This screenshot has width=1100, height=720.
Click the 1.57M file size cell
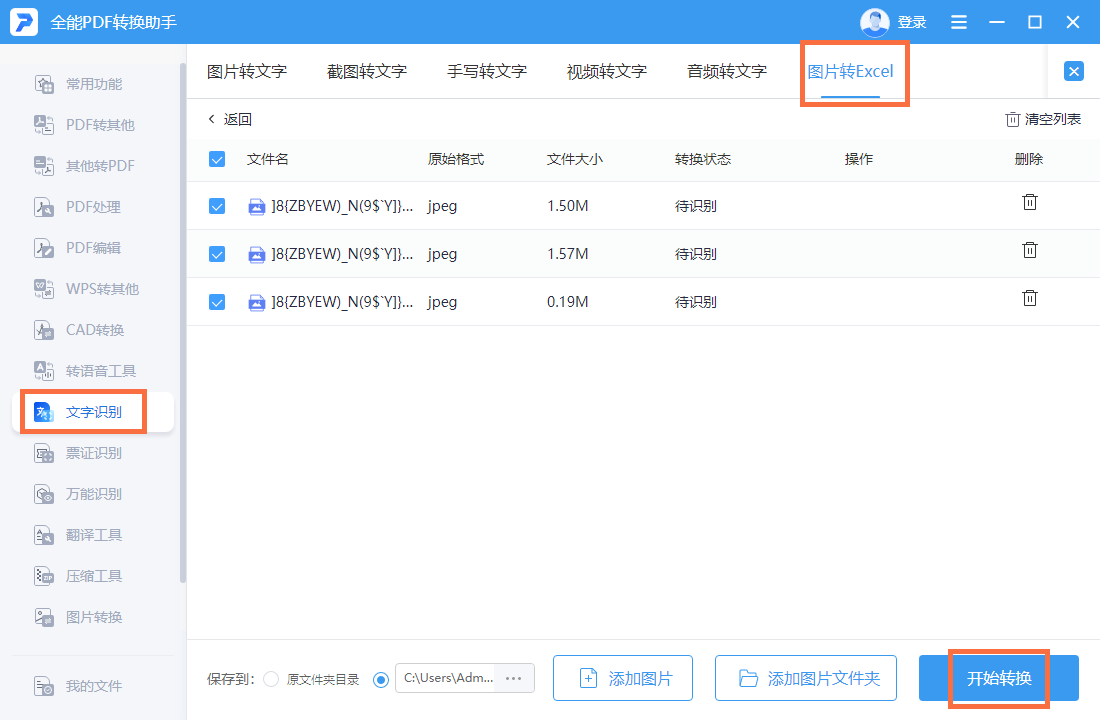[x=568, y=254]
